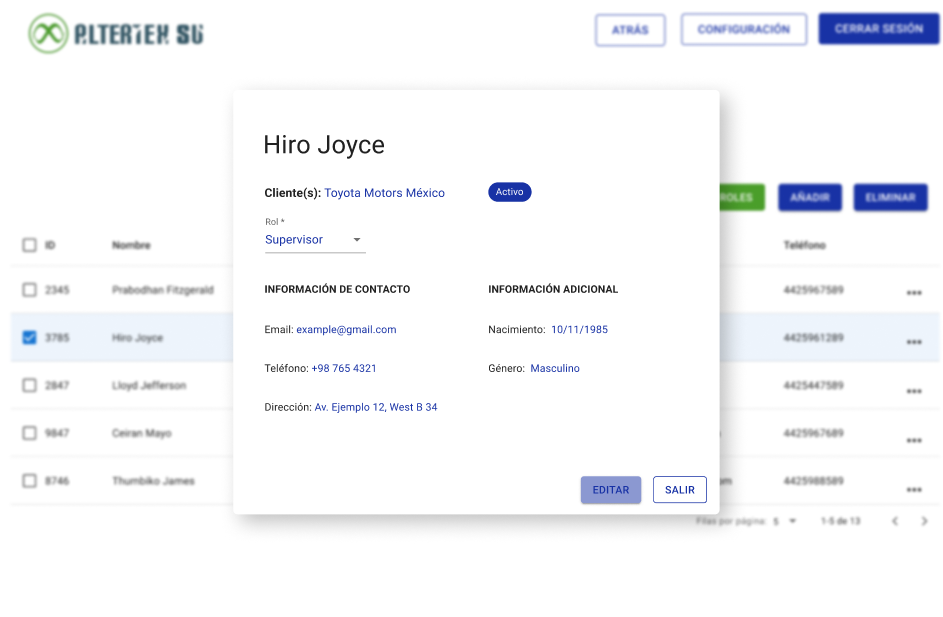Check the box for ID 8746
This screenshot has width=943, height=617.
(x=29, y=480)
